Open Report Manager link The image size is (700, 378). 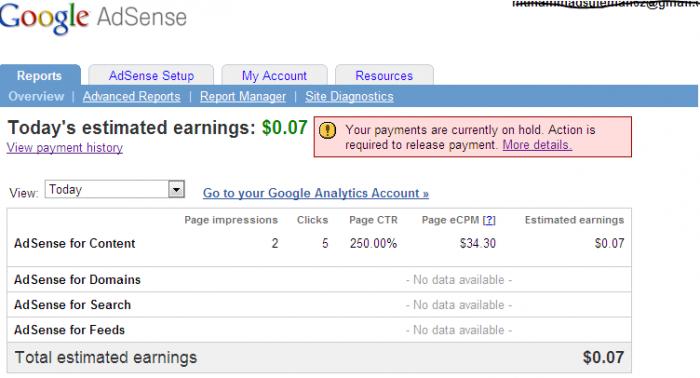(x=243, y=96)
